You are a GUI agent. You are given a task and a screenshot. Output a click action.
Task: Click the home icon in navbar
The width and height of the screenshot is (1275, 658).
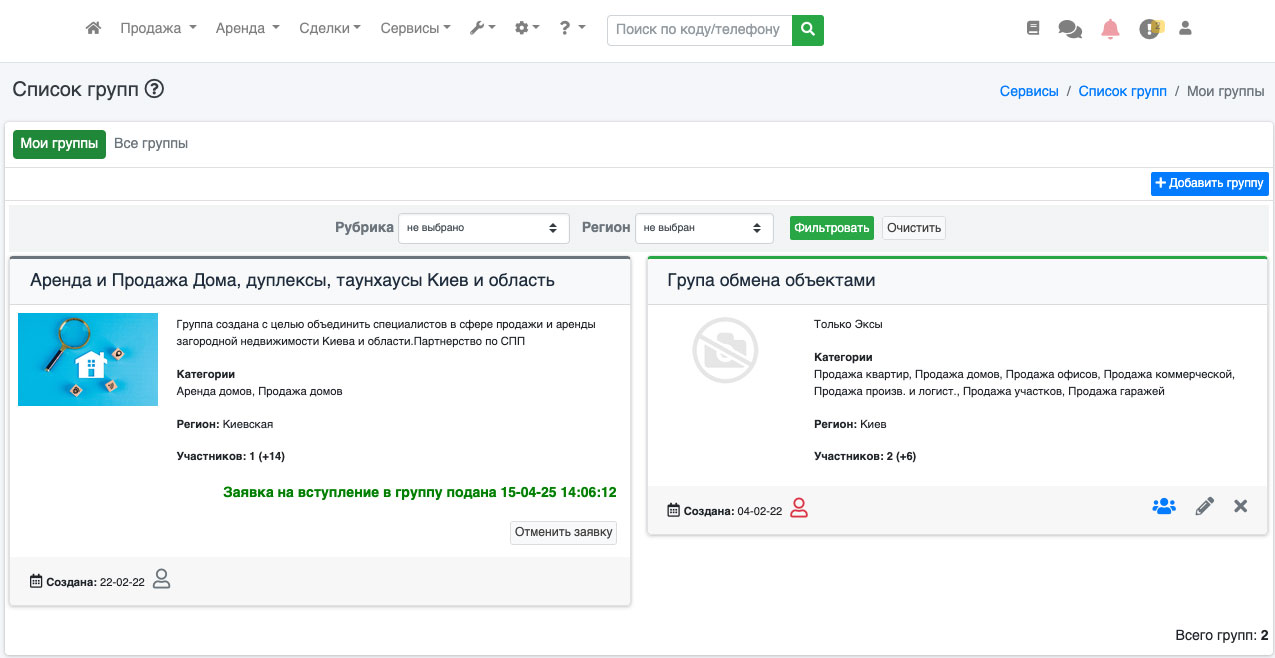point(93,29)
